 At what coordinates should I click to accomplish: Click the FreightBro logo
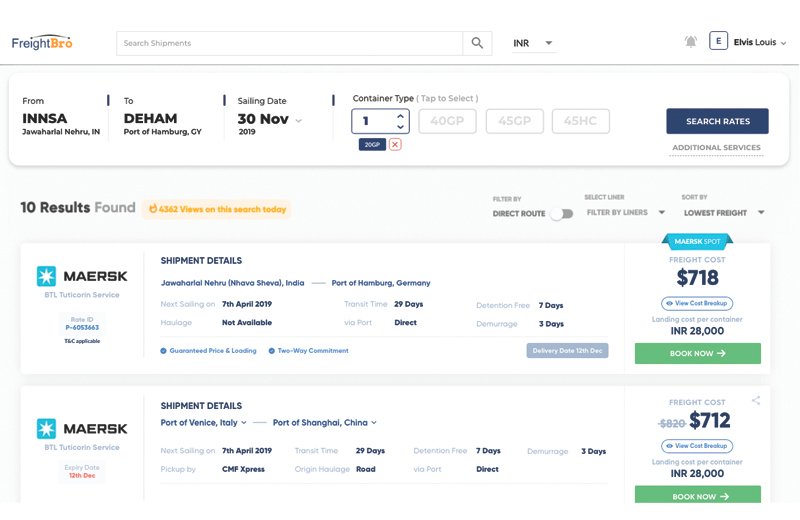click(42, 43)
